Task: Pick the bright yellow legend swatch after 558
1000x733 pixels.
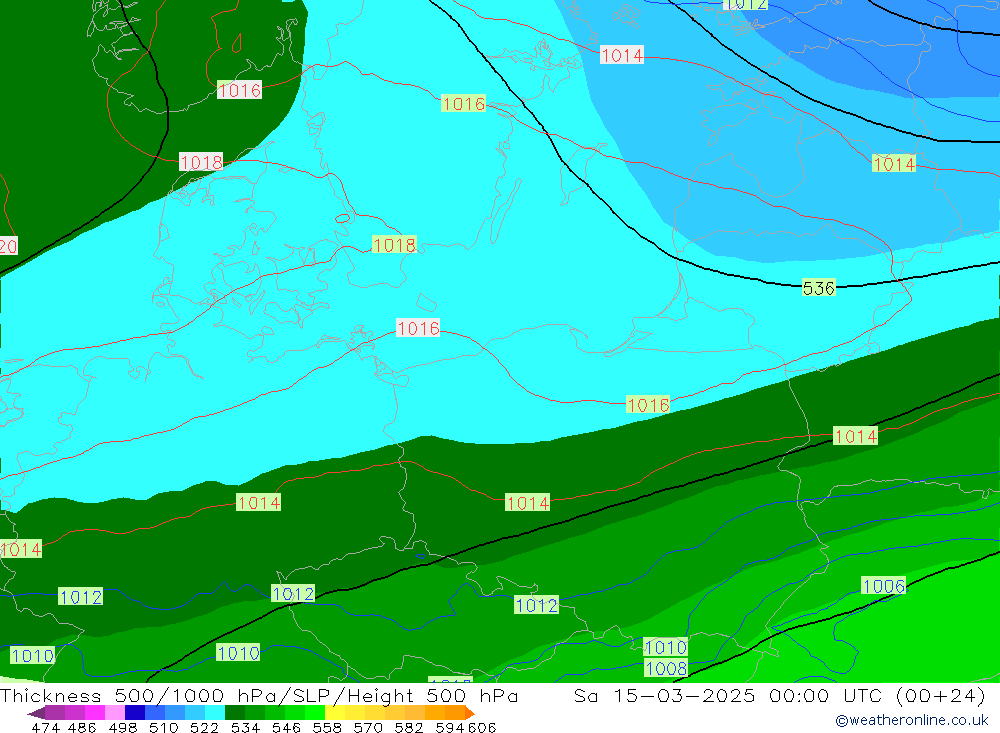Action: 335,713
